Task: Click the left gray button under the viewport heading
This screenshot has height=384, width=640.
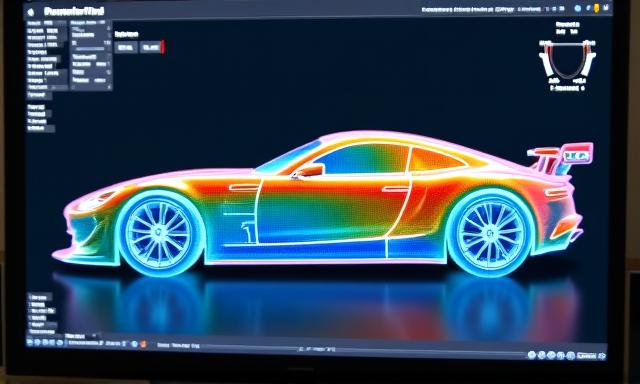Action: [126, 47]
